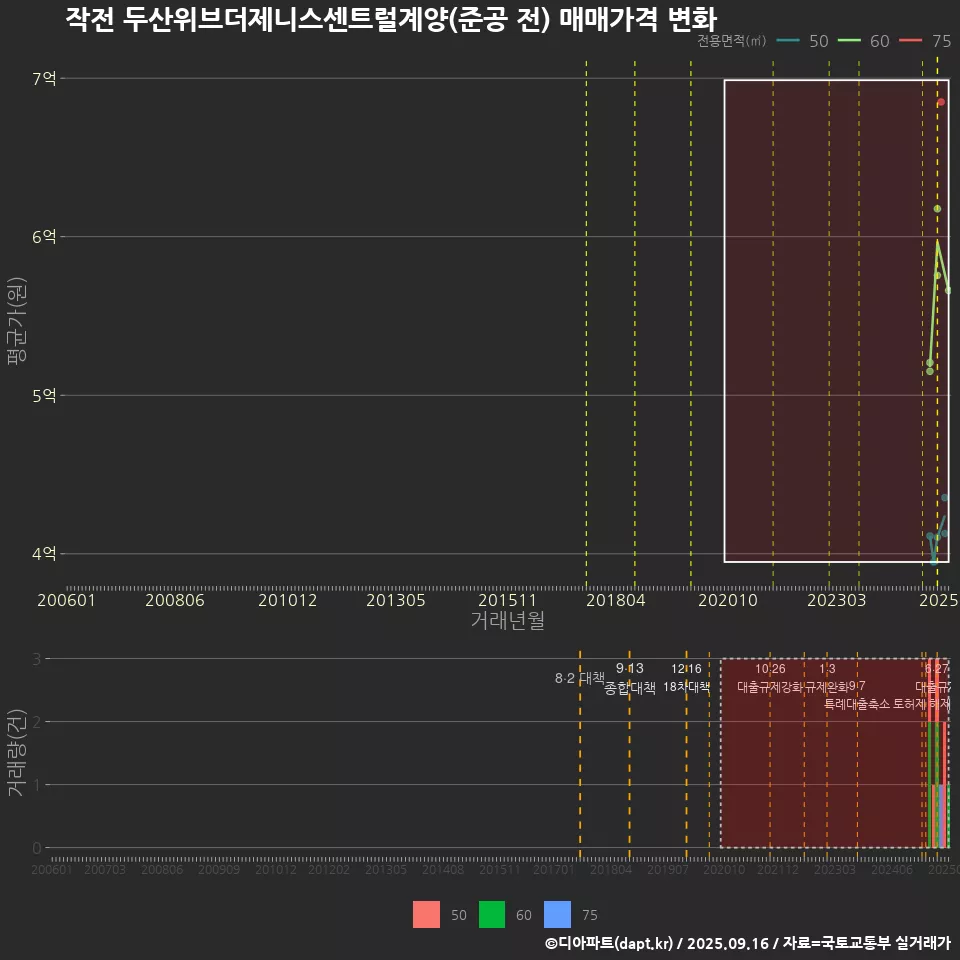Click '201804' on the price chart x-axis

click(x=616, y=600)
